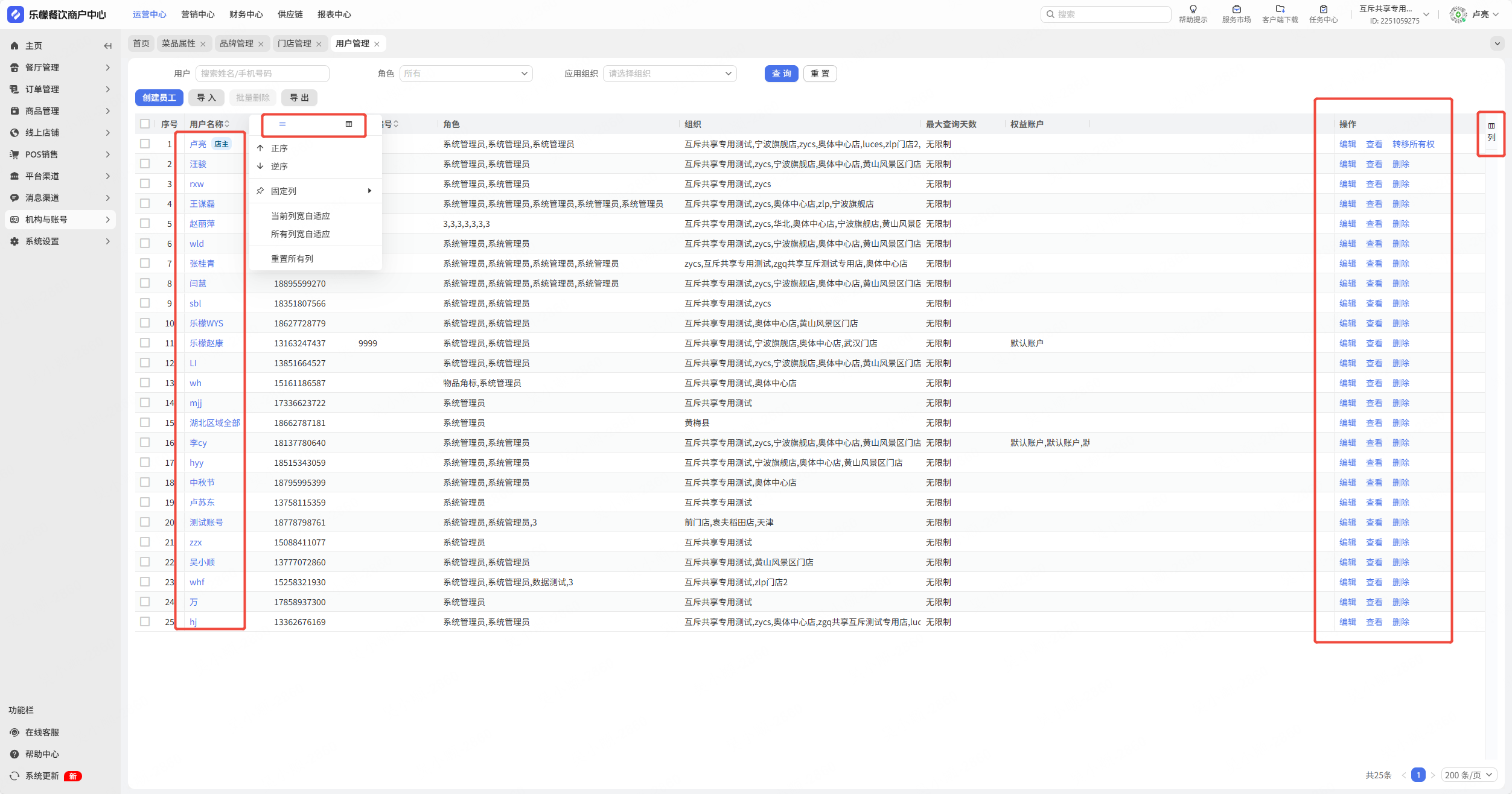Select the checkbox for row 10 乐檬WYS
Viewport: 1512px width, 794px height.
(x=145, y=323)
